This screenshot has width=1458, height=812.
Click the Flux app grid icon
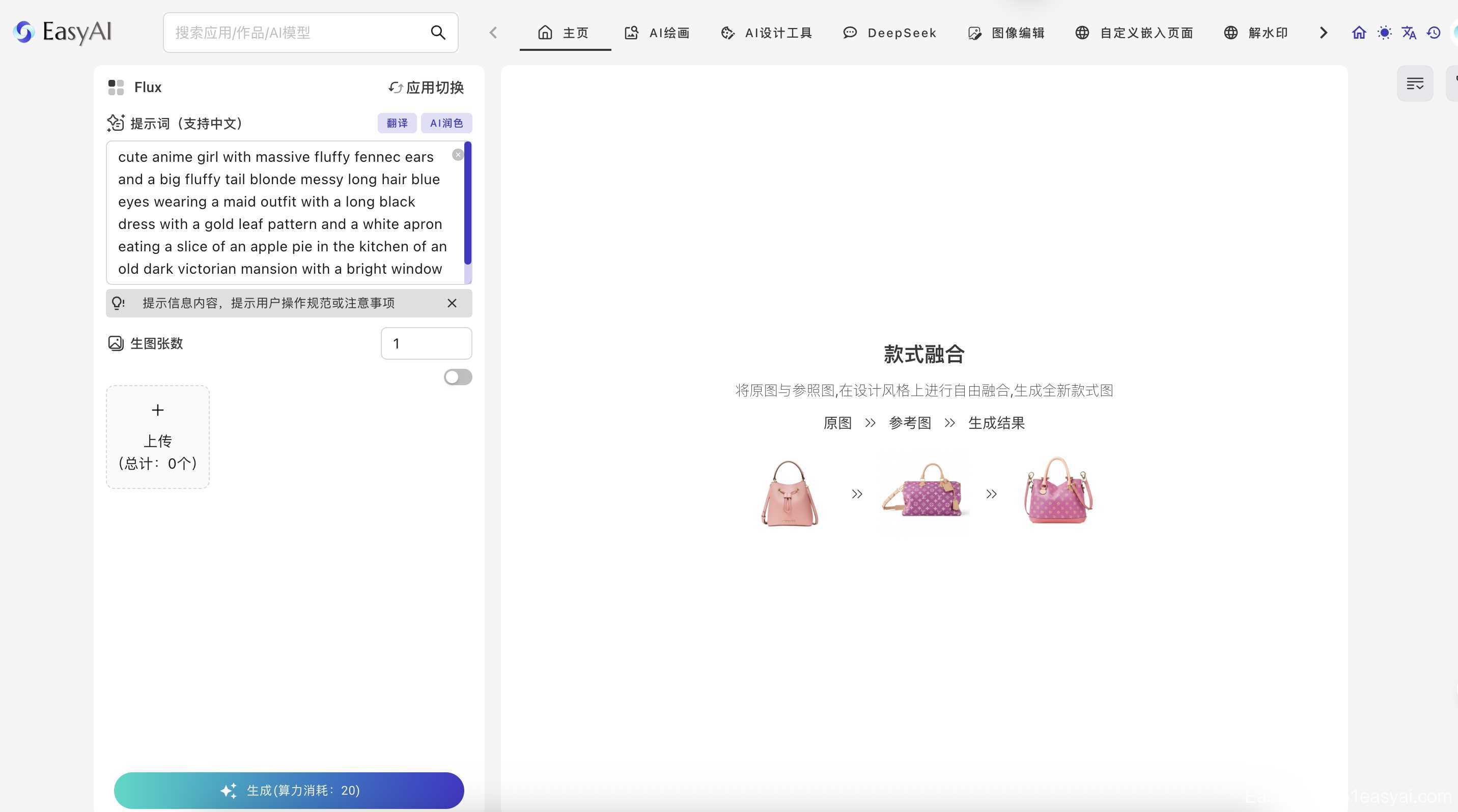[x=116, y=87]
